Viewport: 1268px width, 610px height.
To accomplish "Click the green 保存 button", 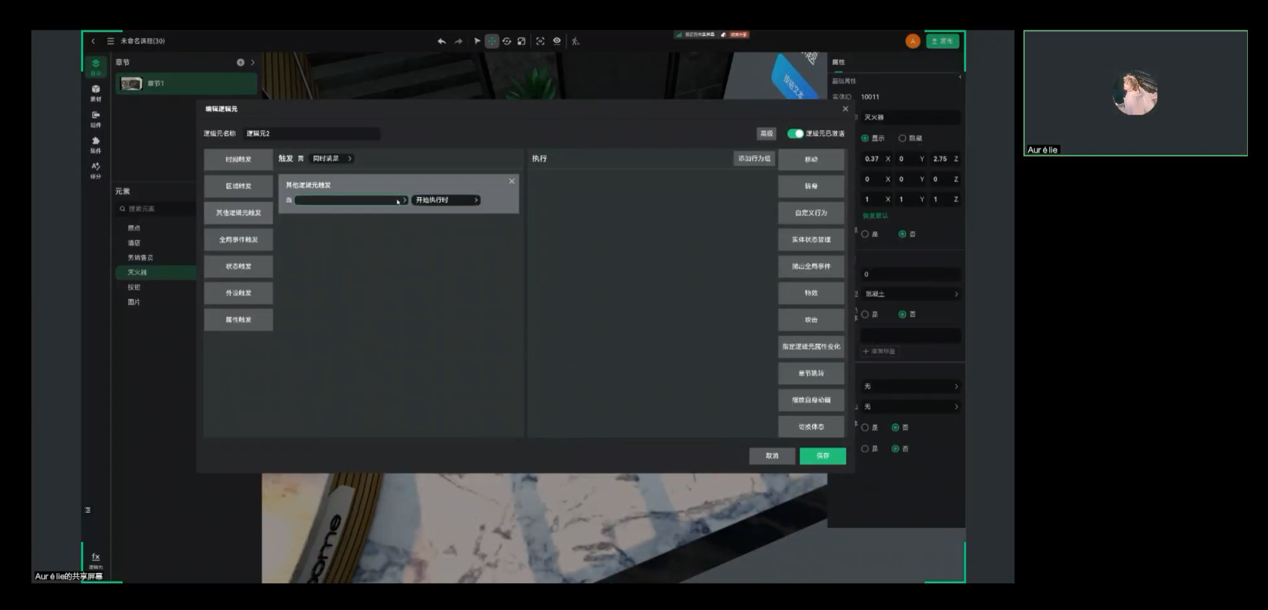I will tap(822, 456).
